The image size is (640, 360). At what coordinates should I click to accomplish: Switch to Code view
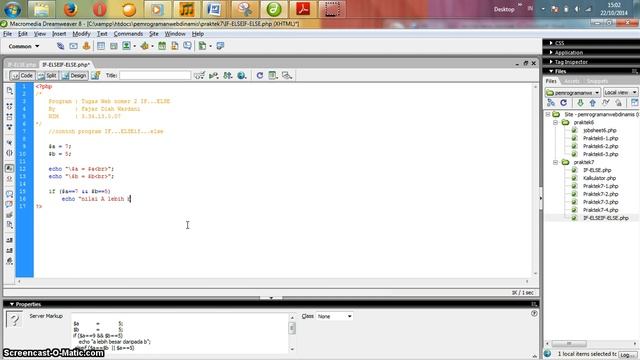pos(22,76)
